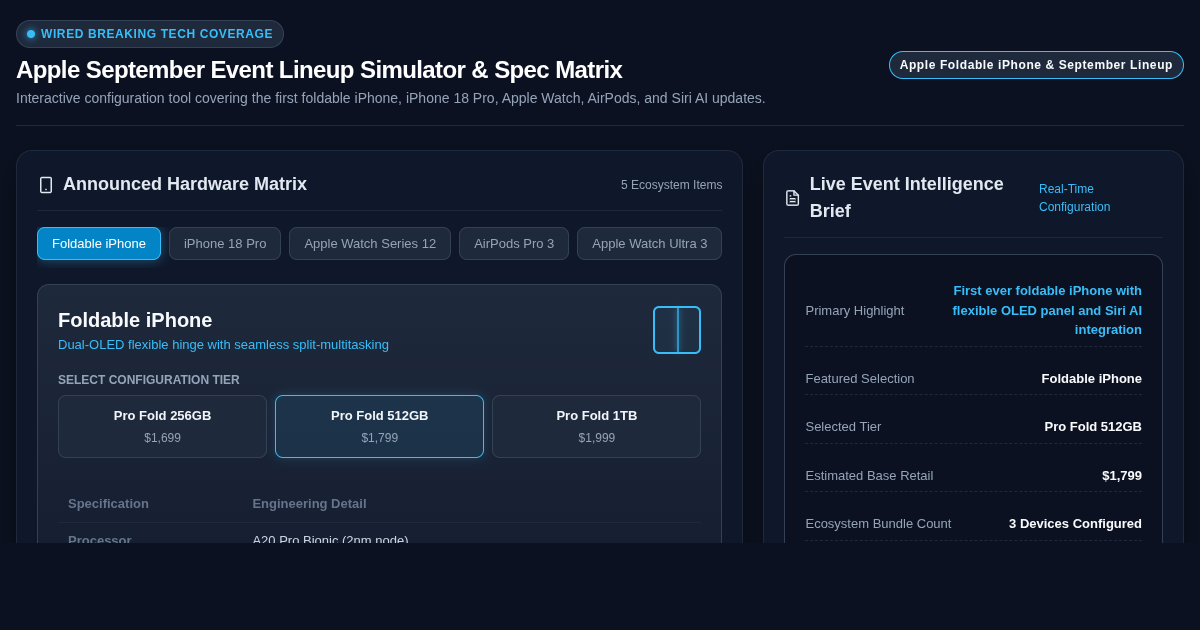The image size is (1200, 630).
Task: Click the Selected Tier value Pro Fold 512GB
Action: (1093, 427)
